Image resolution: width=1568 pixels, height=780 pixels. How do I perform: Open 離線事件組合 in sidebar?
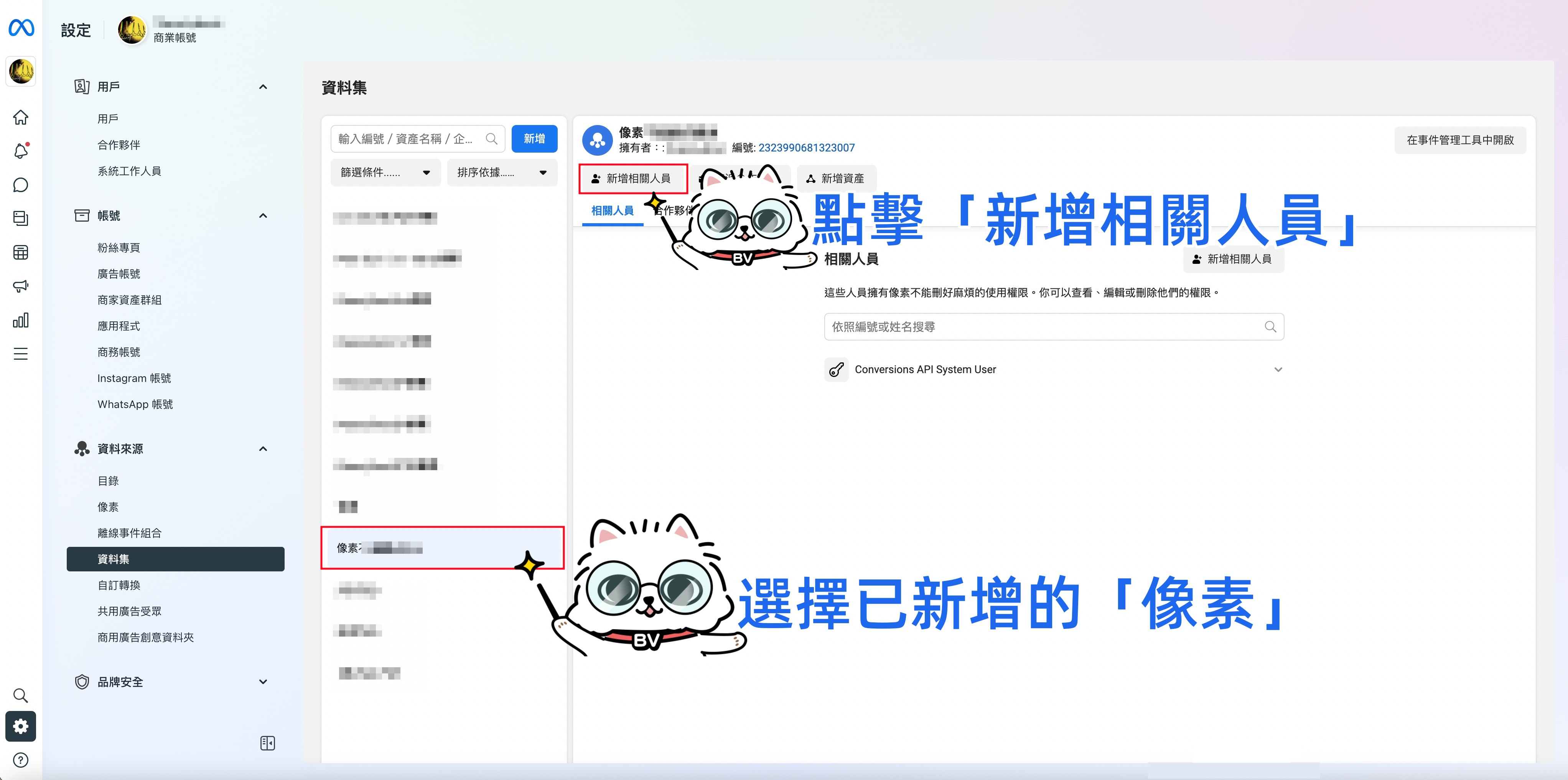(129, 533)
